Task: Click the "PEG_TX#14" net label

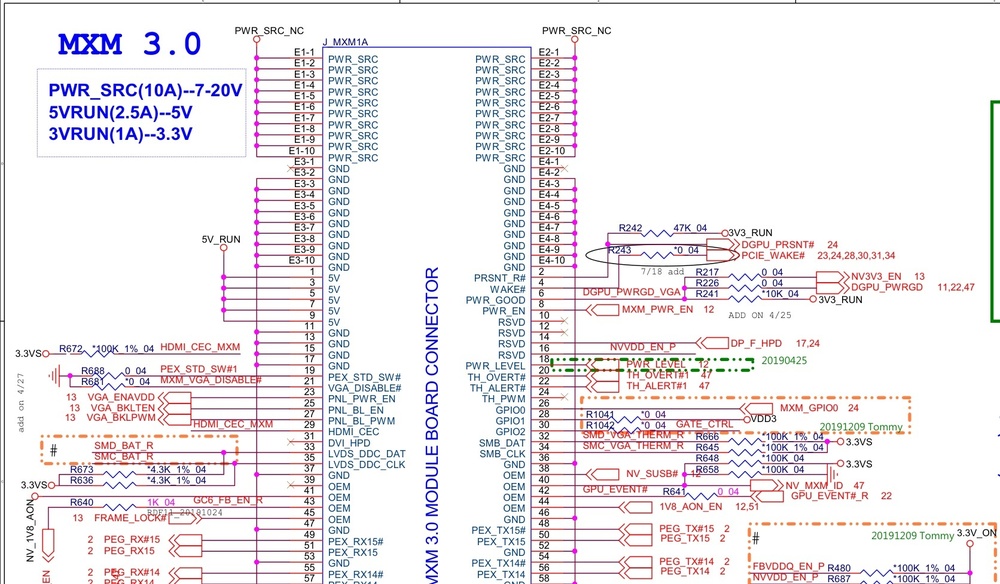Action: [x=686, y=562]
